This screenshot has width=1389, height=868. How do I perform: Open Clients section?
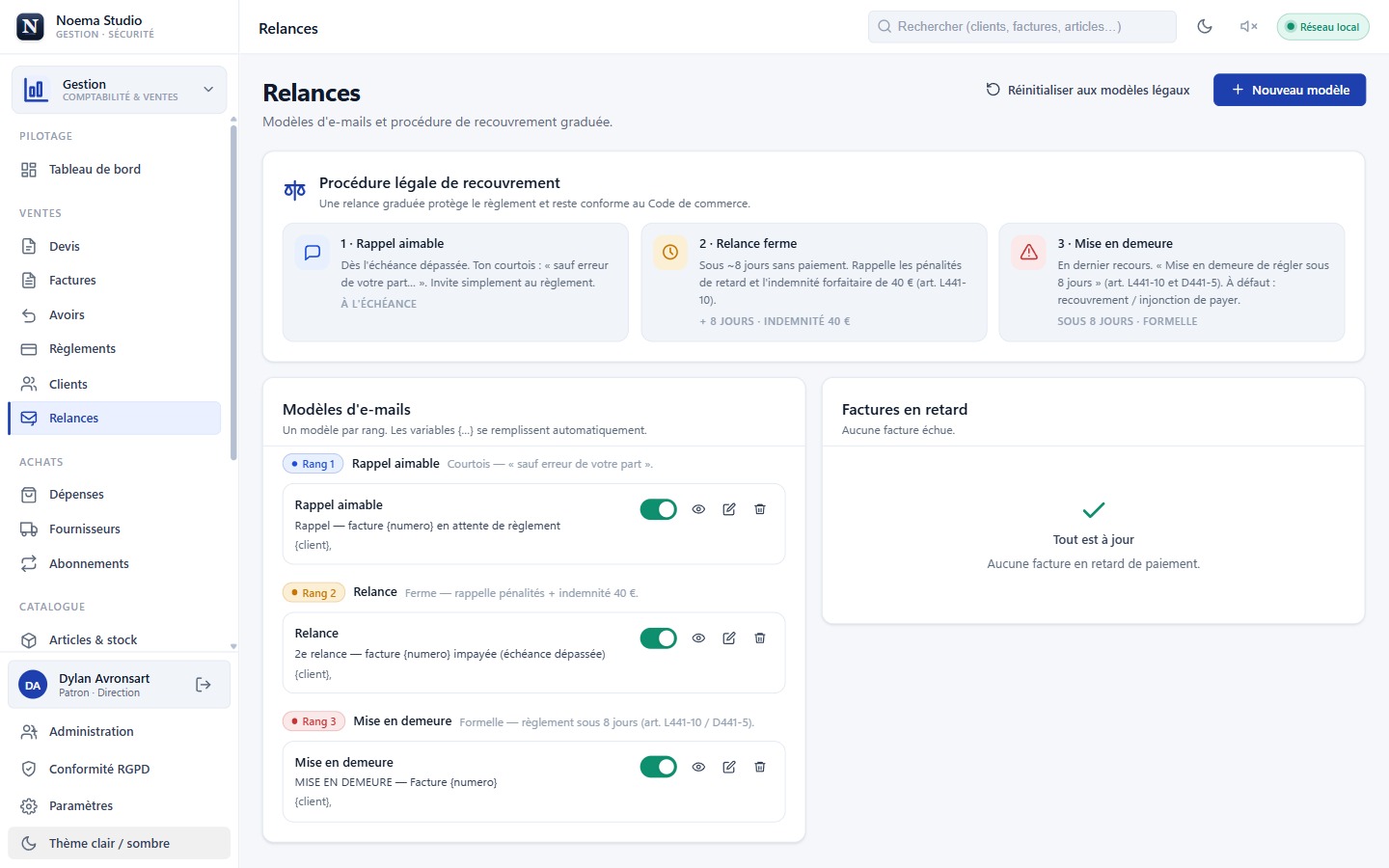114,384
